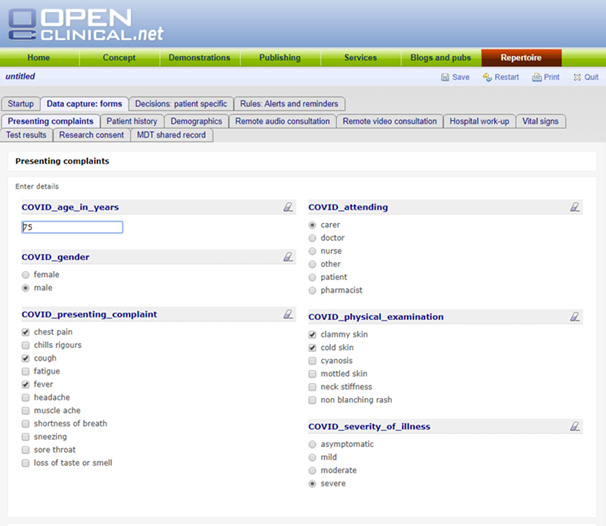Click the edit icon for COVID_severity_of_illness
This screenshot has width=606, height=526.
[x=575, y=427]
